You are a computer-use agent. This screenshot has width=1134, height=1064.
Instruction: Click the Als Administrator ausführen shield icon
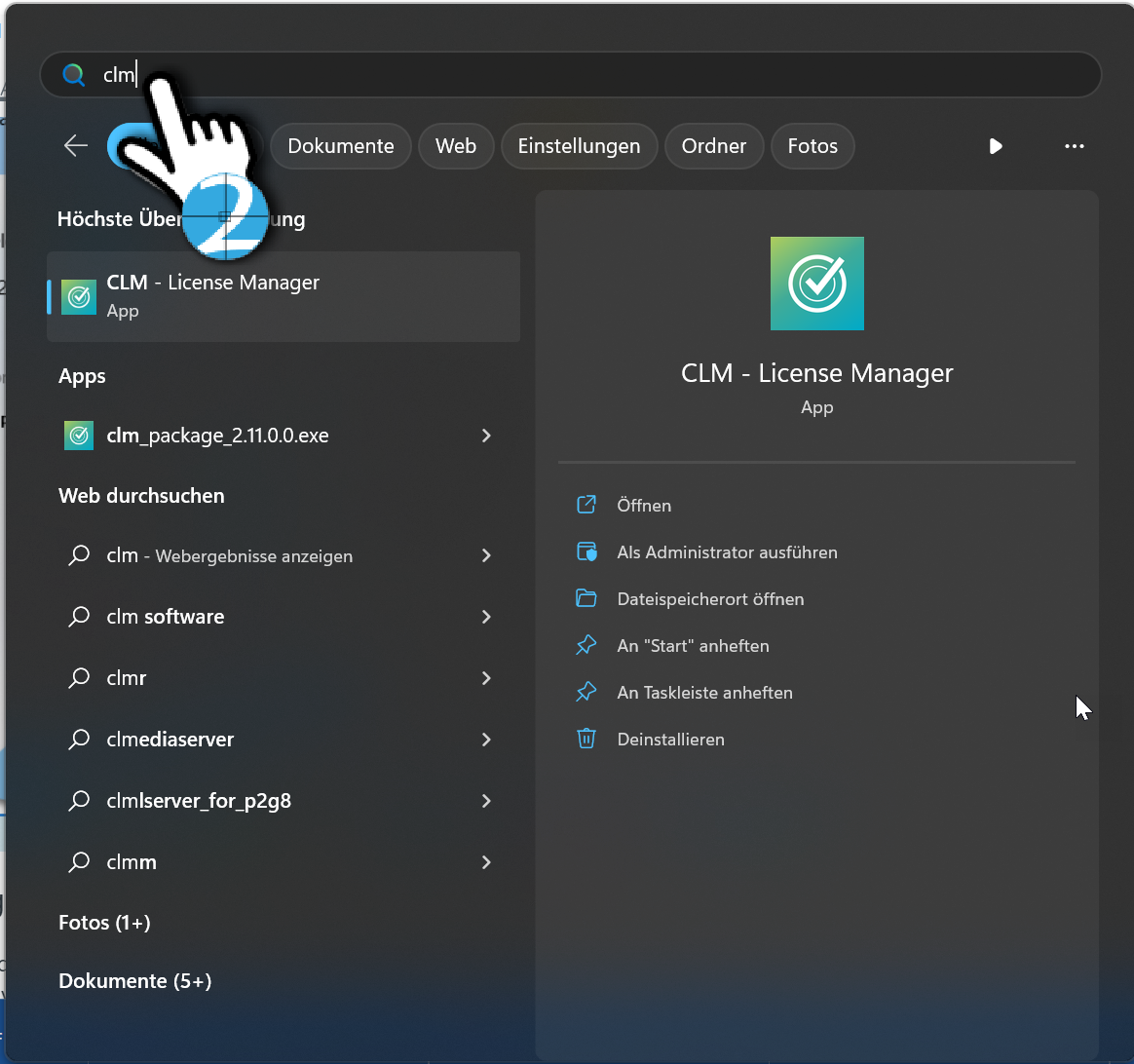tap(586, 551)
